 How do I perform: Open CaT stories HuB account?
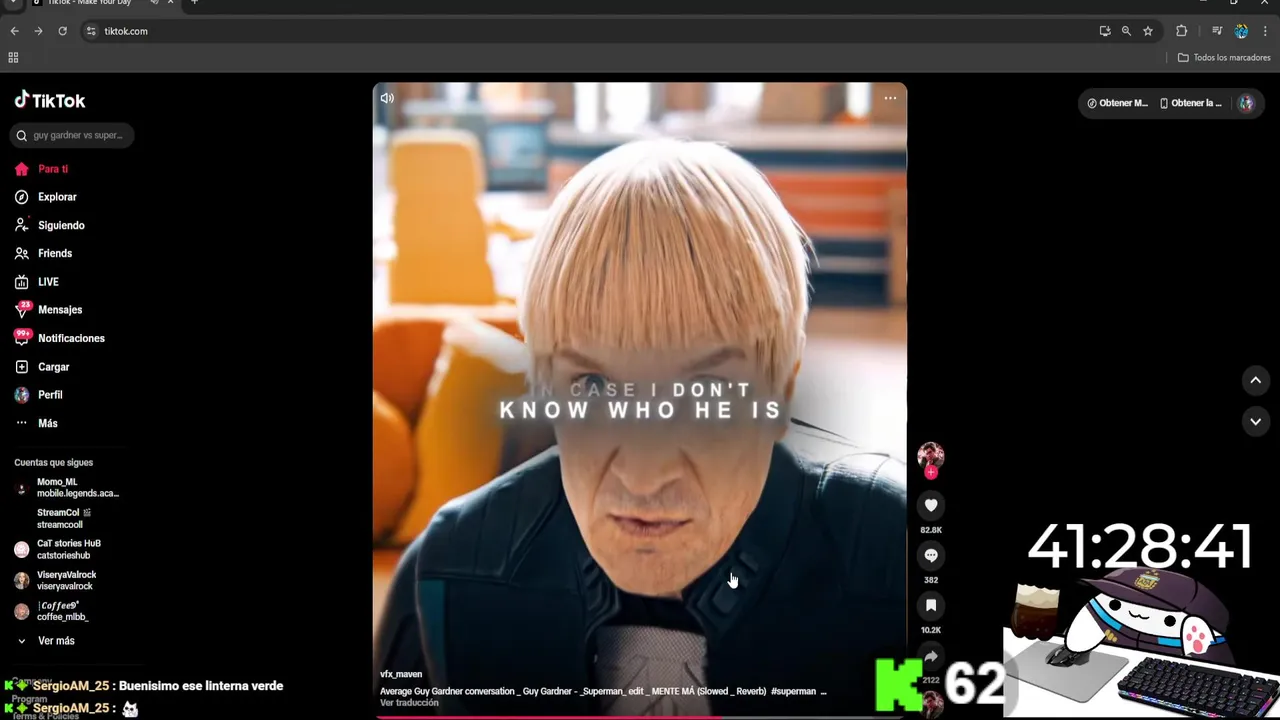(x=60, y=549)
